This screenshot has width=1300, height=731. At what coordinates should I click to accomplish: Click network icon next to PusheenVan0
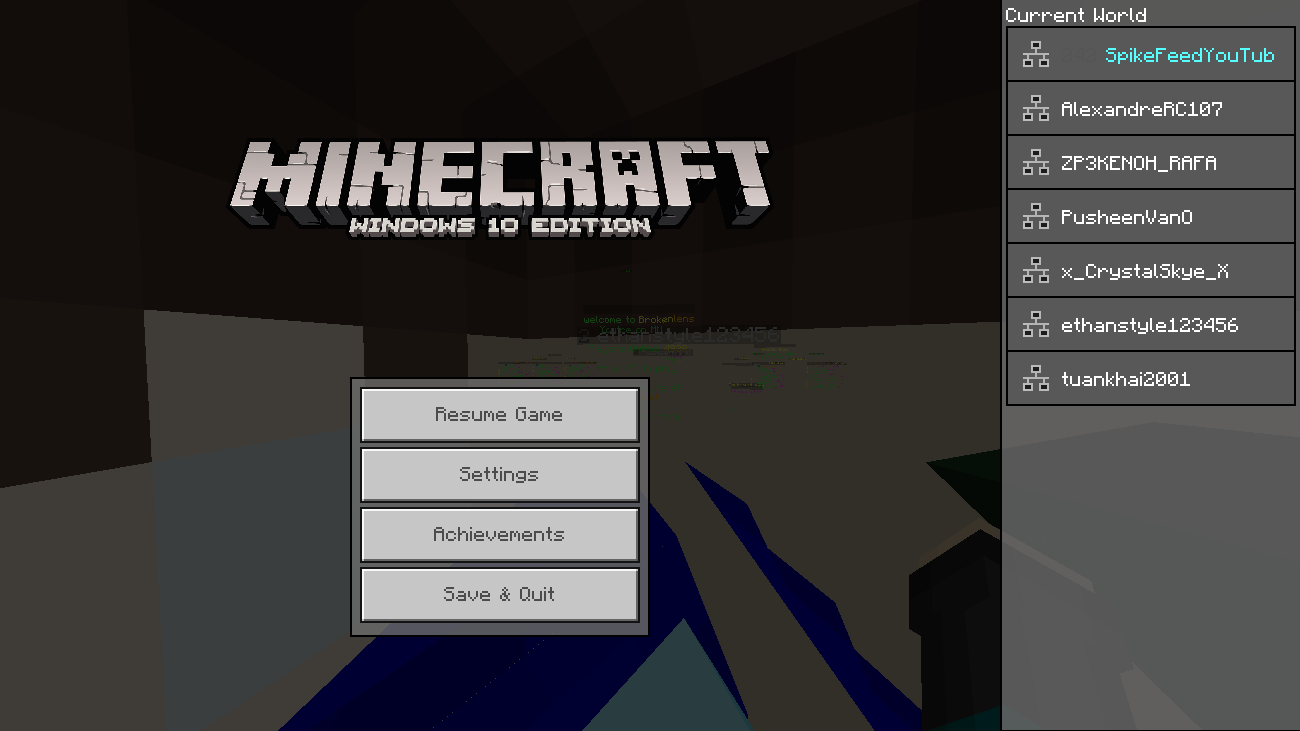coord(1036,217)
